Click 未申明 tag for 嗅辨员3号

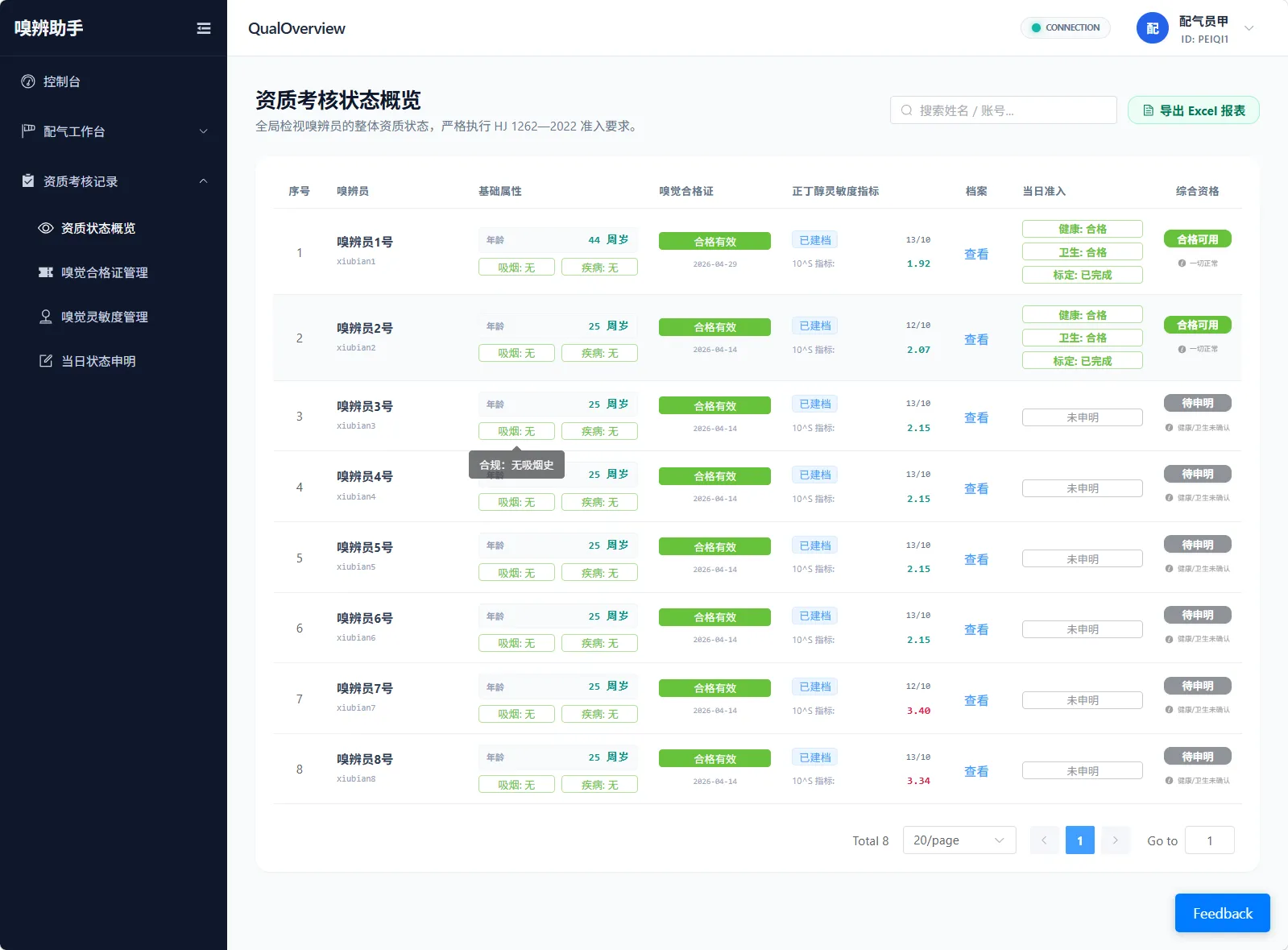coord(1083,417)
